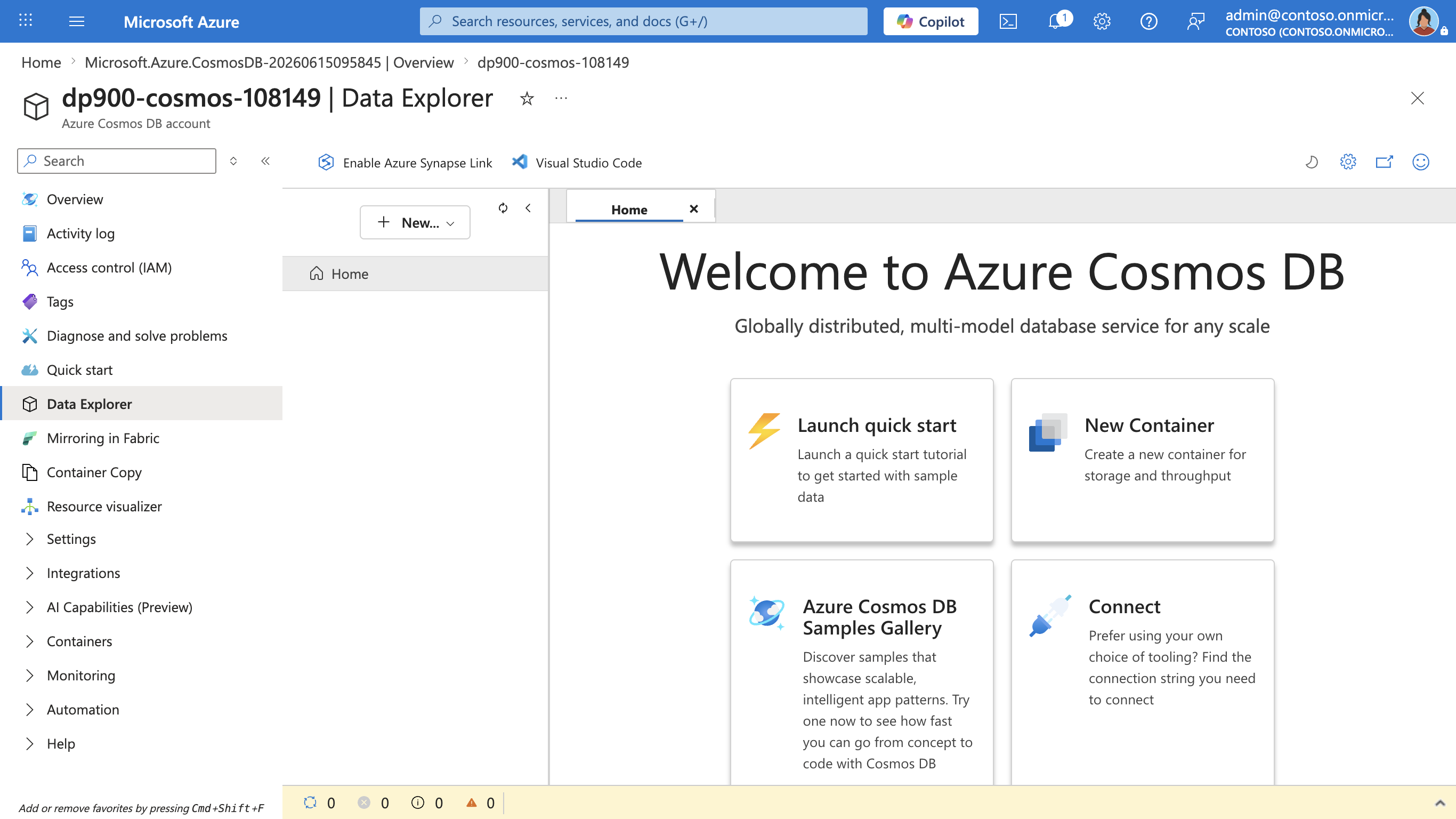Open the Azure portal apps grid icon
Screen dimensions: 1456x819
pos(26,21)
